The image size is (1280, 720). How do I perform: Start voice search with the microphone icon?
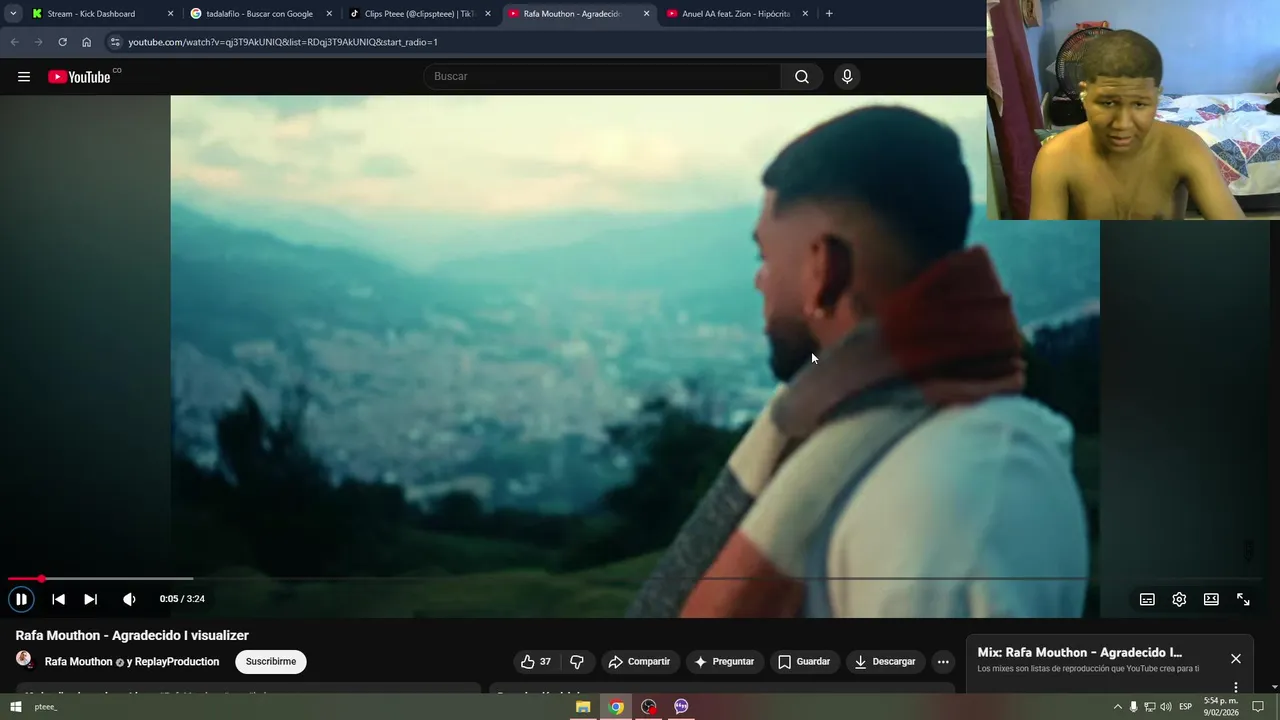(x=847, y=77)
